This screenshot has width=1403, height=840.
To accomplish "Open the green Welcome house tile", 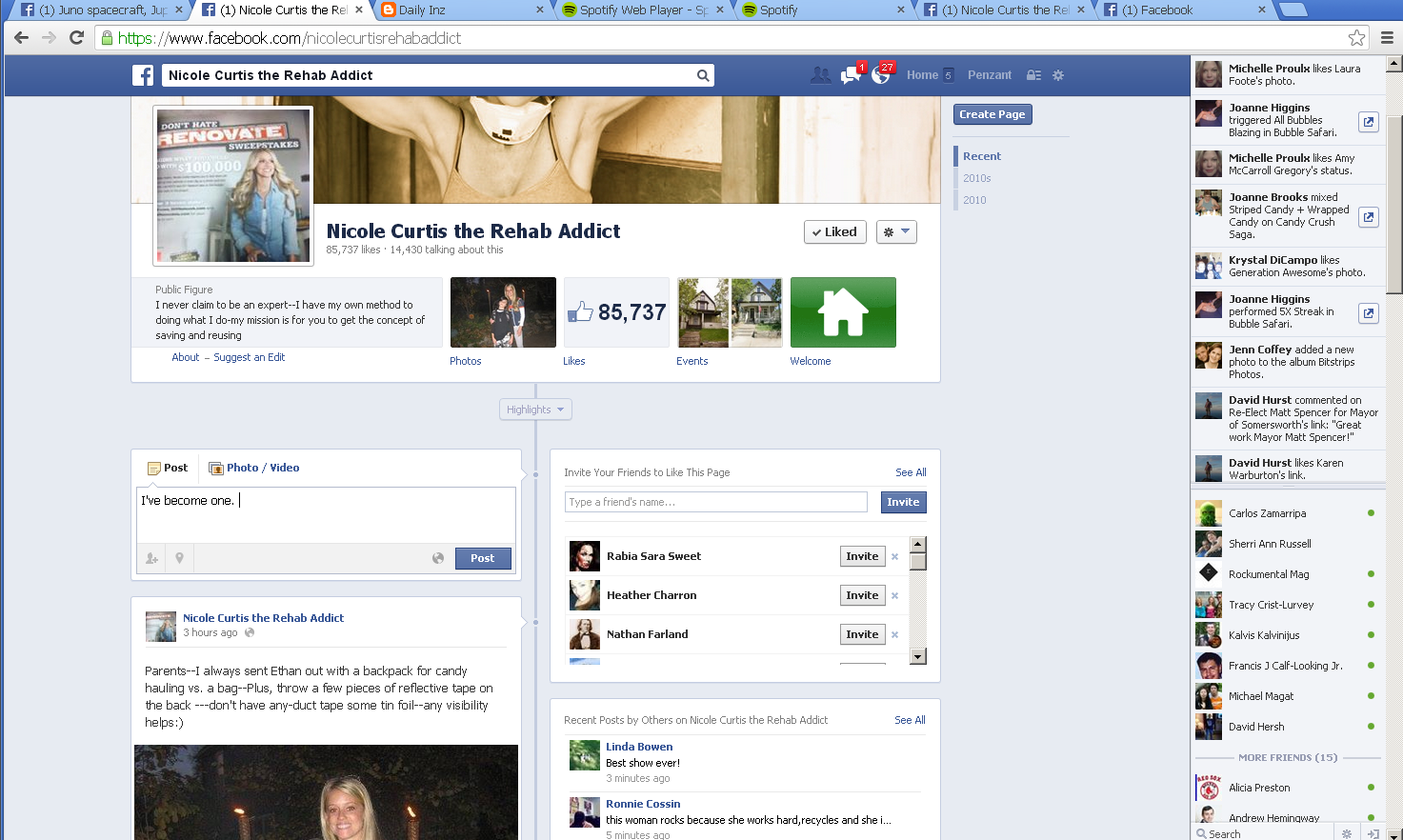I will coord(843,312).
